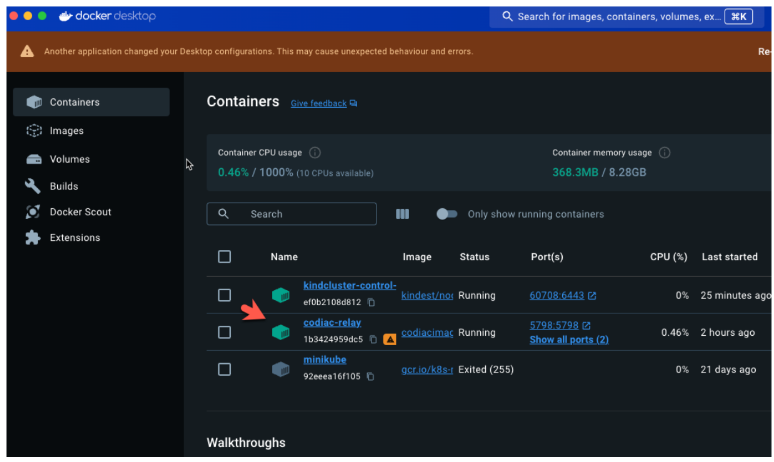Viewport: 774px width, 462px height.
Task: Click the Extensions puzzle icon
Action: click(x=33, y=237)
